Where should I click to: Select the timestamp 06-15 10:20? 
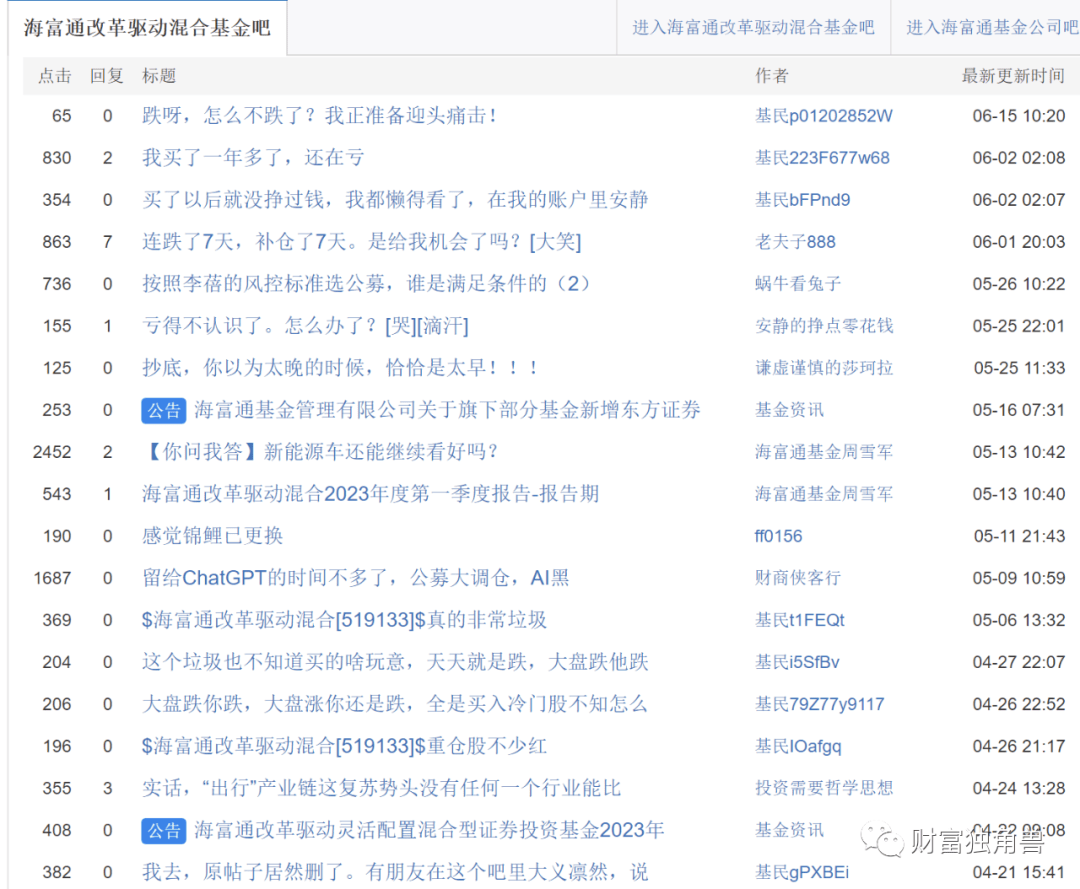[x=1019, y=116]
